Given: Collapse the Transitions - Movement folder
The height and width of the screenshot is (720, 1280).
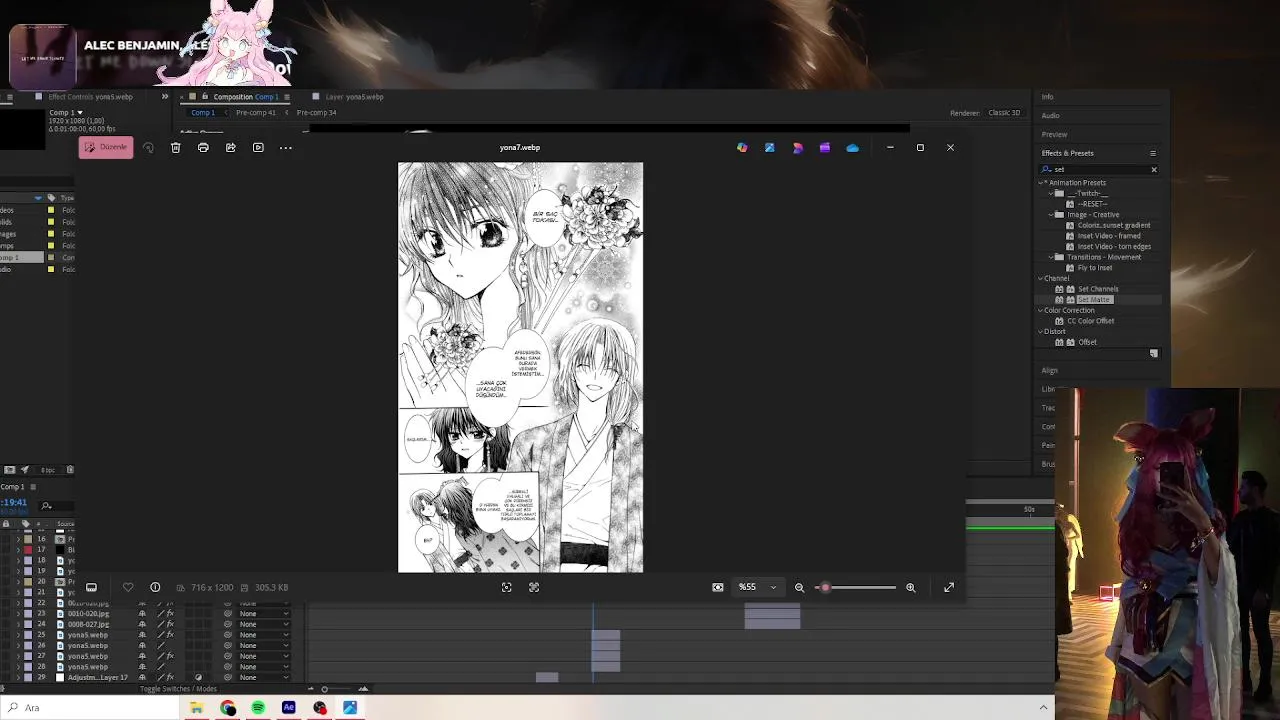Looking at the screenshot, I should [x=1051, y=257].
